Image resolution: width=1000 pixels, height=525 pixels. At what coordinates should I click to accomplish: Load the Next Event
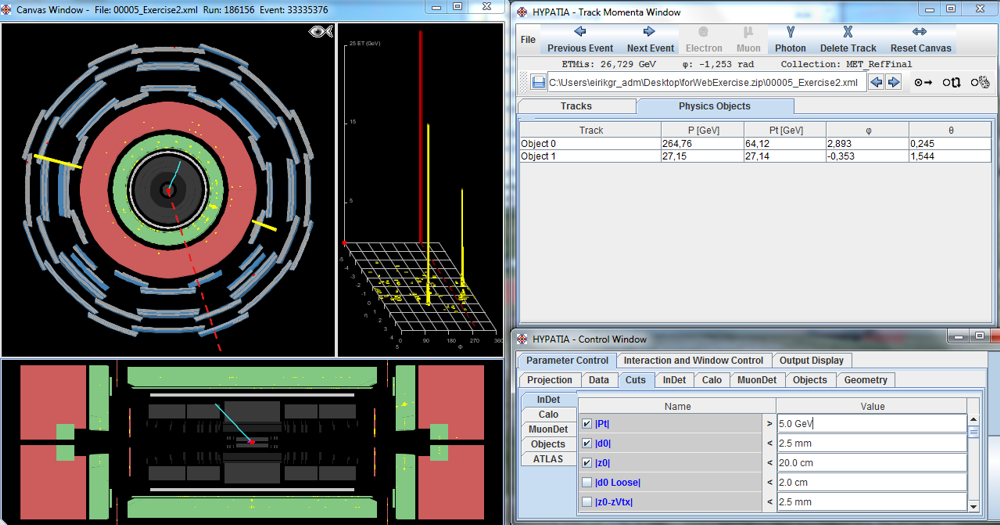[650, 39]
